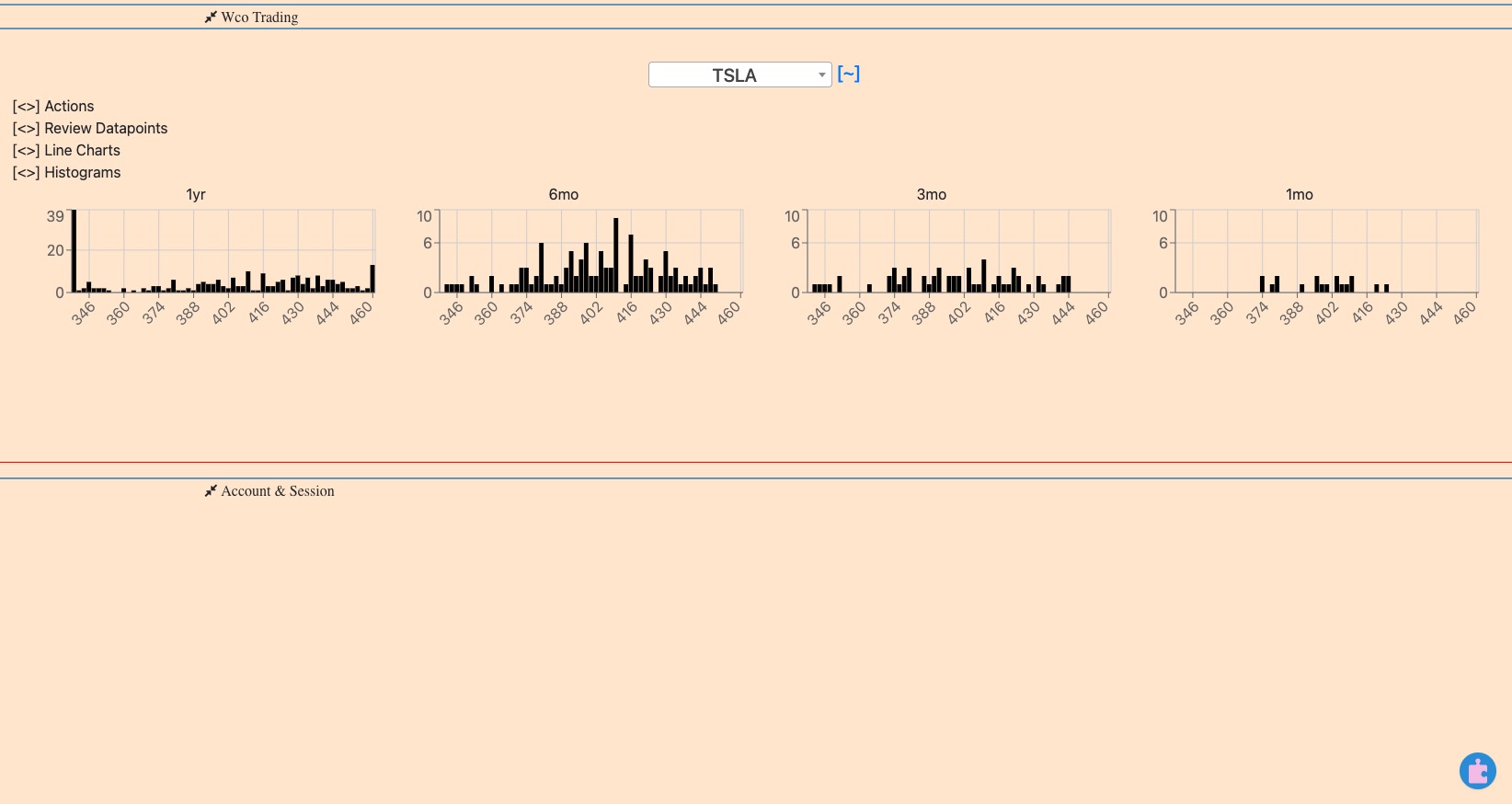Click the Wco Trading header title
Viewport: 1512px width, 804px height.
259,17
